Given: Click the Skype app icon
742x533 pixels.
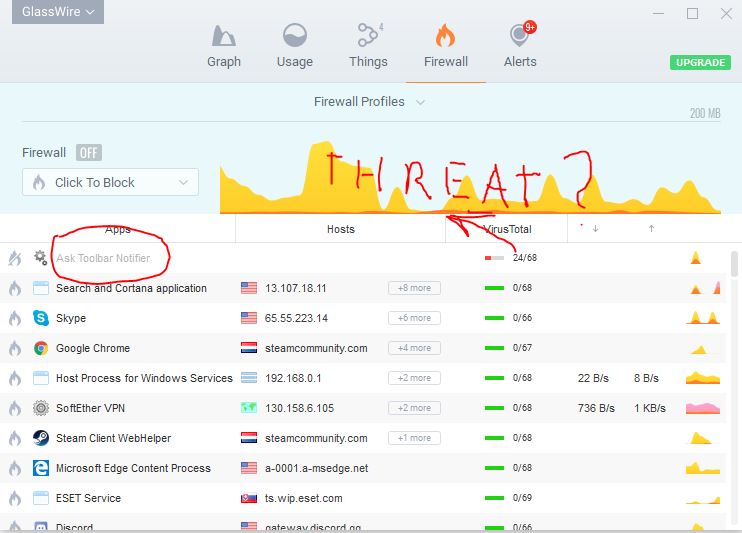Looking at the screenshot, I should [x=41, y=318].
